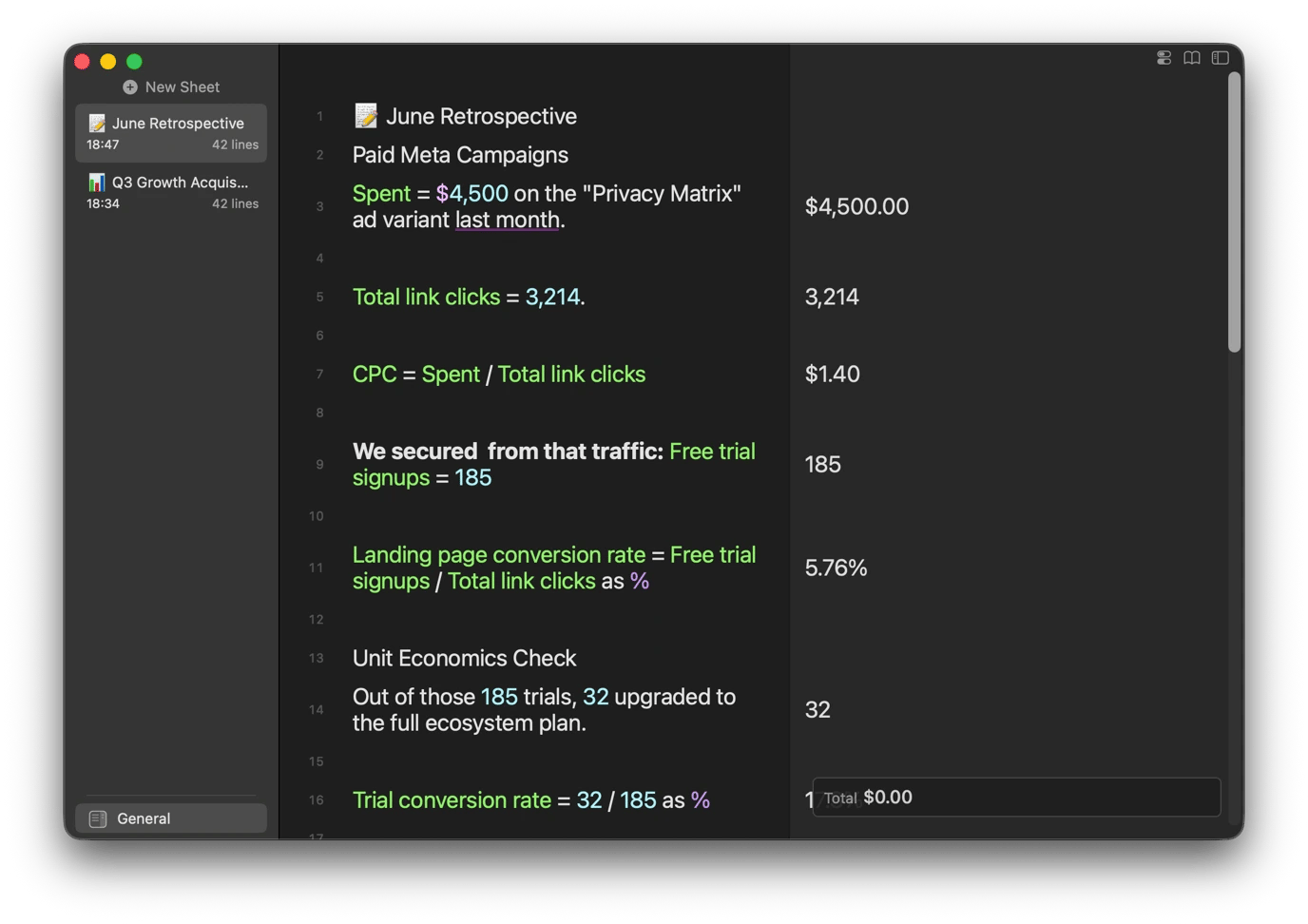Click the chart icon on Q3 sheet
The height and width of the screenshot is (924, 1308).
pos(96,182)
